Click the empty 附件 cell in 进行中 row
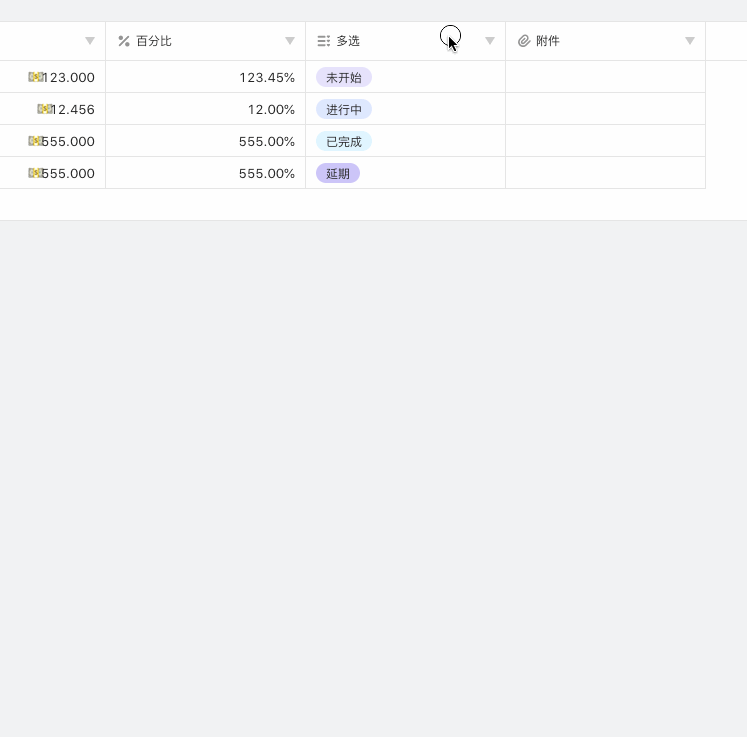Screen dimensions: 747x737 606,109
